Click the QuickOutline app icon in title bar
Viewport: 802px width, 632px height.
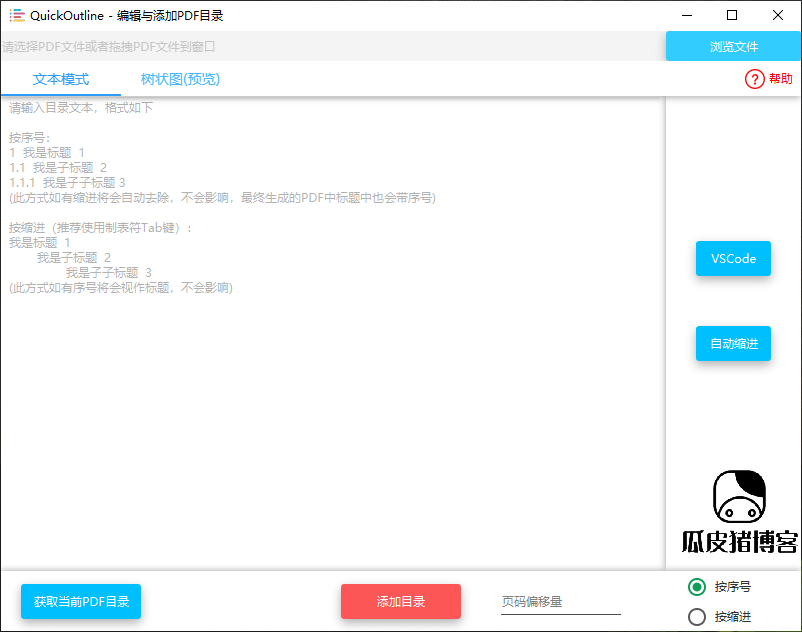(17, 15)
